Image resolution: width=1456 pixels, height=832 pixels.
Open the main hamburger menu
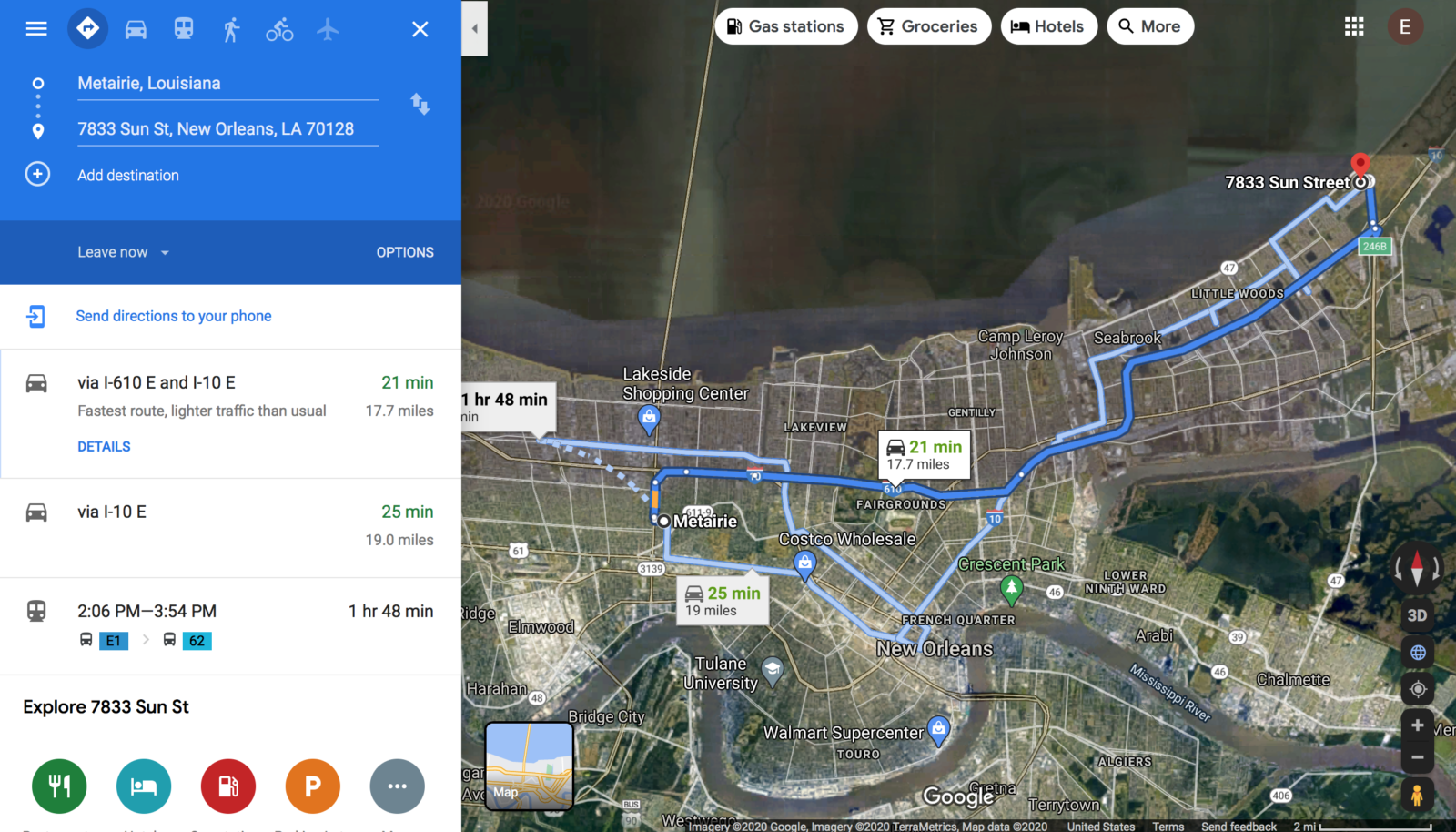pos(36,29)
